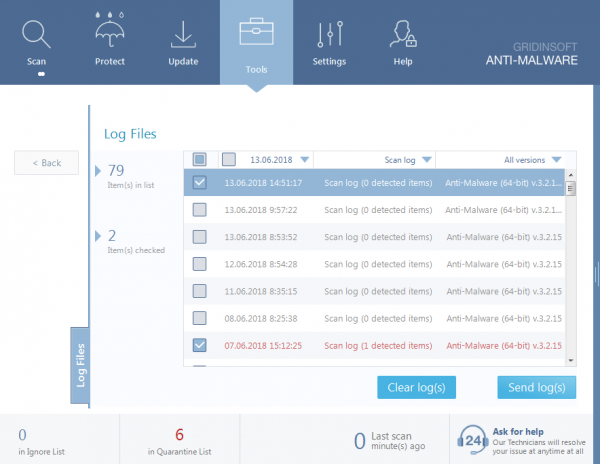Image resolution: width=600 pixels, height=464 pixels.
Task: Select the 13.06.2018 14:51:17 timestamp
Action: coord(263,183)
